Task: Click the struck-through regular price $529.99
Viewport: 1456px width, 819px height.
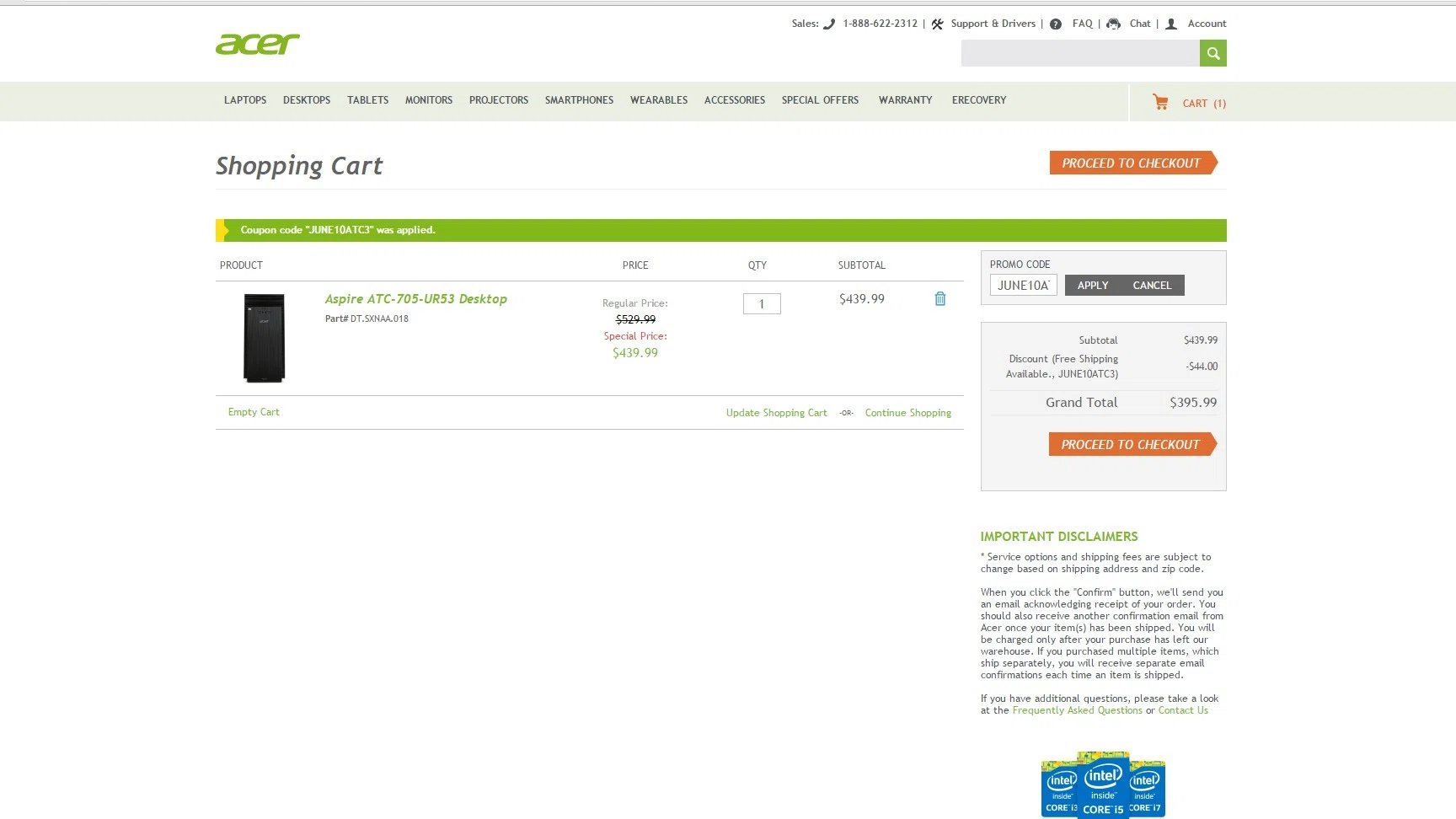Action: point(635,319)
